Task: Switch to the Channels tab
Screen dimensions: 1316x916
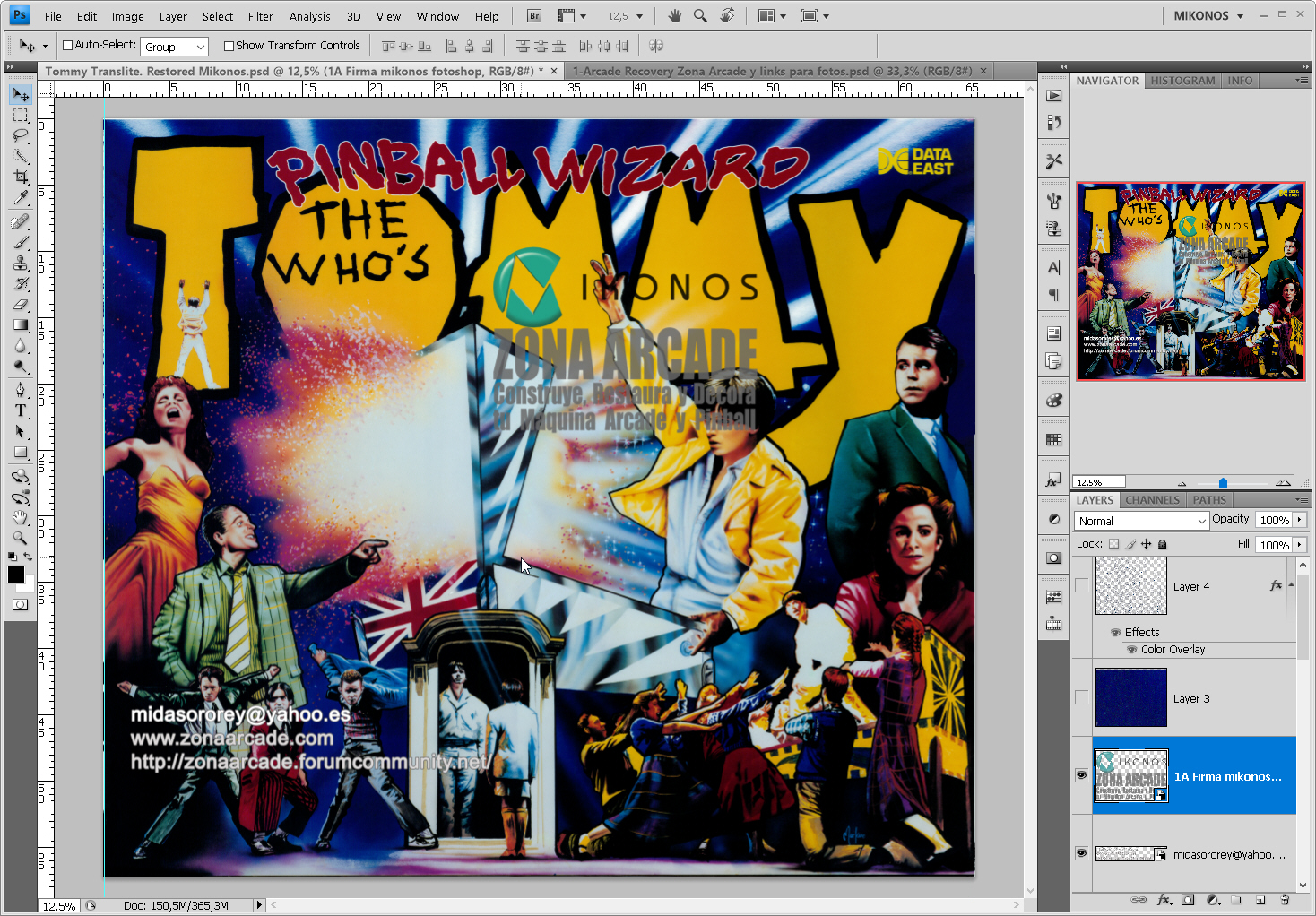Action: click(x=1152, y=500)
